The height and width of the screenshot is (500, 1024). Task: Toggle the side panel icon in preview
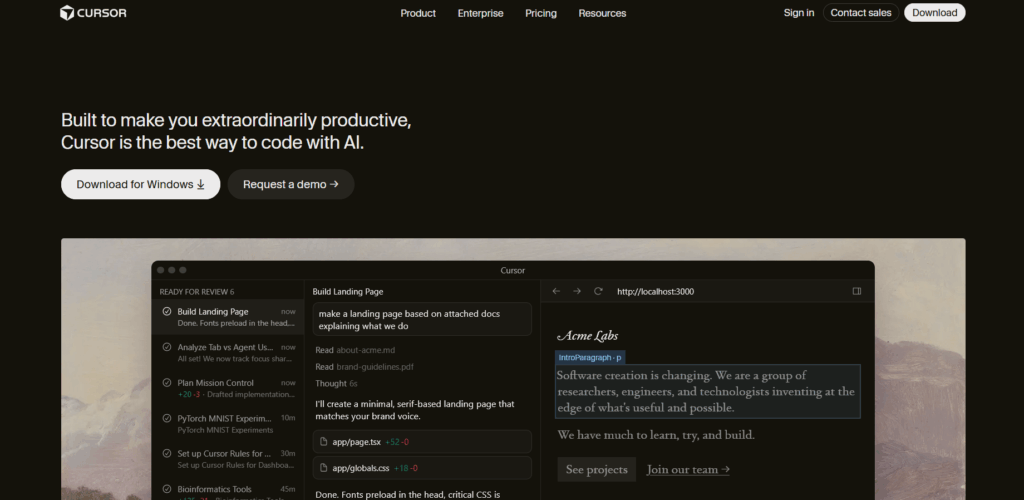[x=856, y=291]
